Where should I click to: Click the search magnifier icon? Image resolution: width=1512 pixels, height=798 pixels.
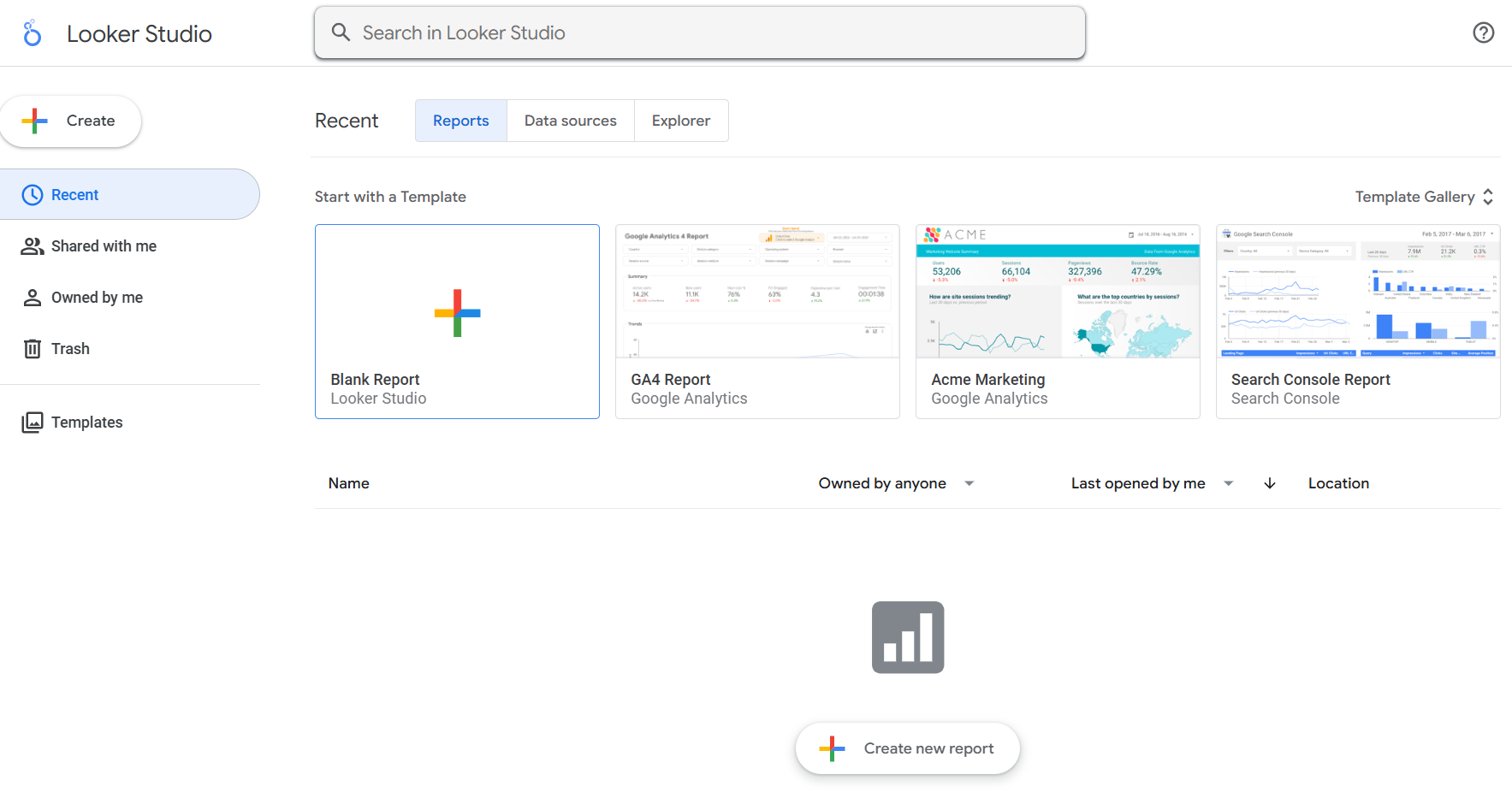pyautogui.click(x=341, y=32)
